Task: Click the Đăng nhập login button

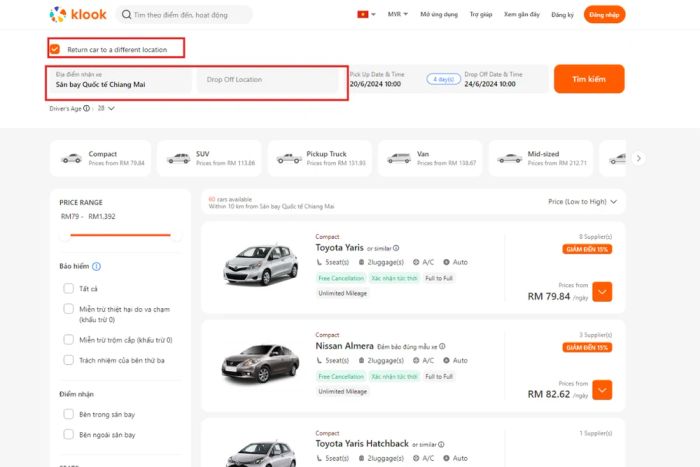Action: point(604,15)
